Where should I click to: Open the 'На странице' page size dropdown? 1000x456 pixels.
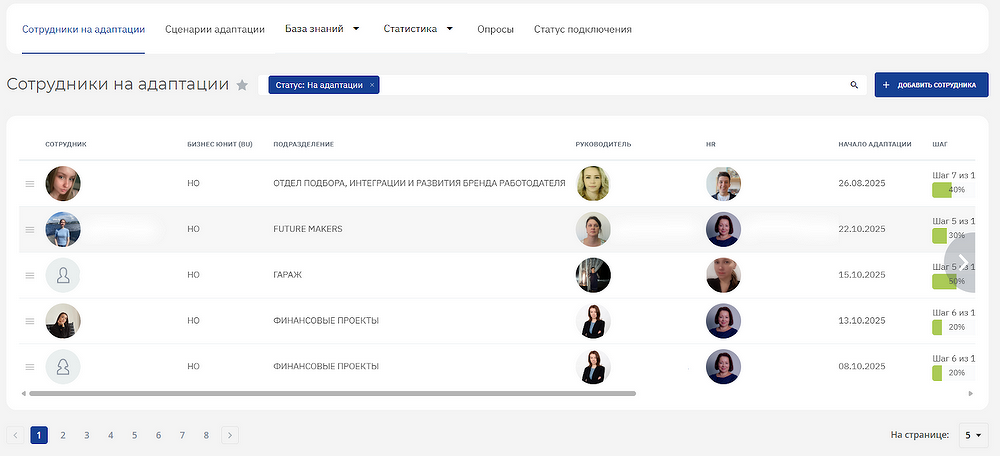coord(973,435)
